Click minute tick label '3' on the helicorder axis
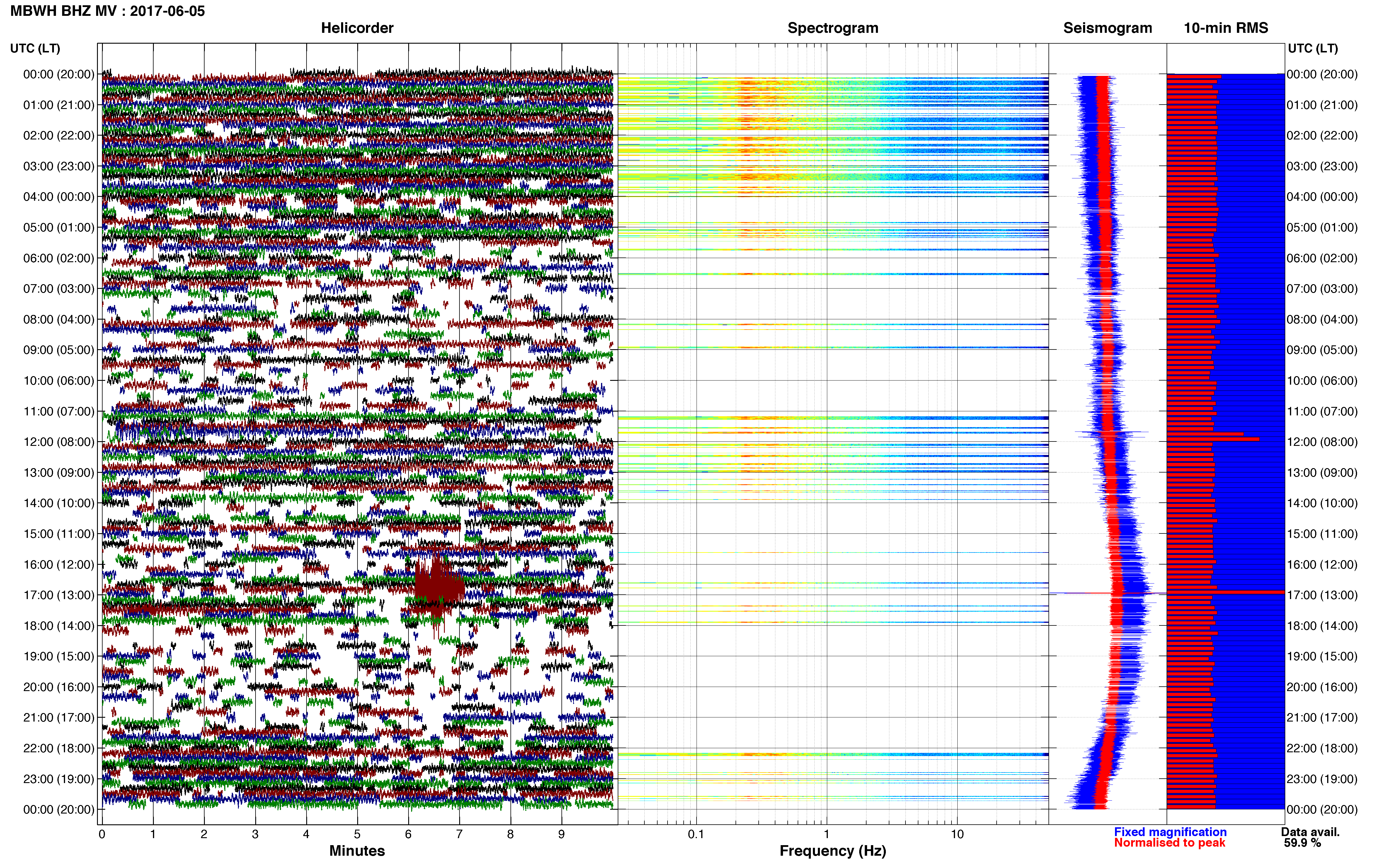 [x=255, y=834]
